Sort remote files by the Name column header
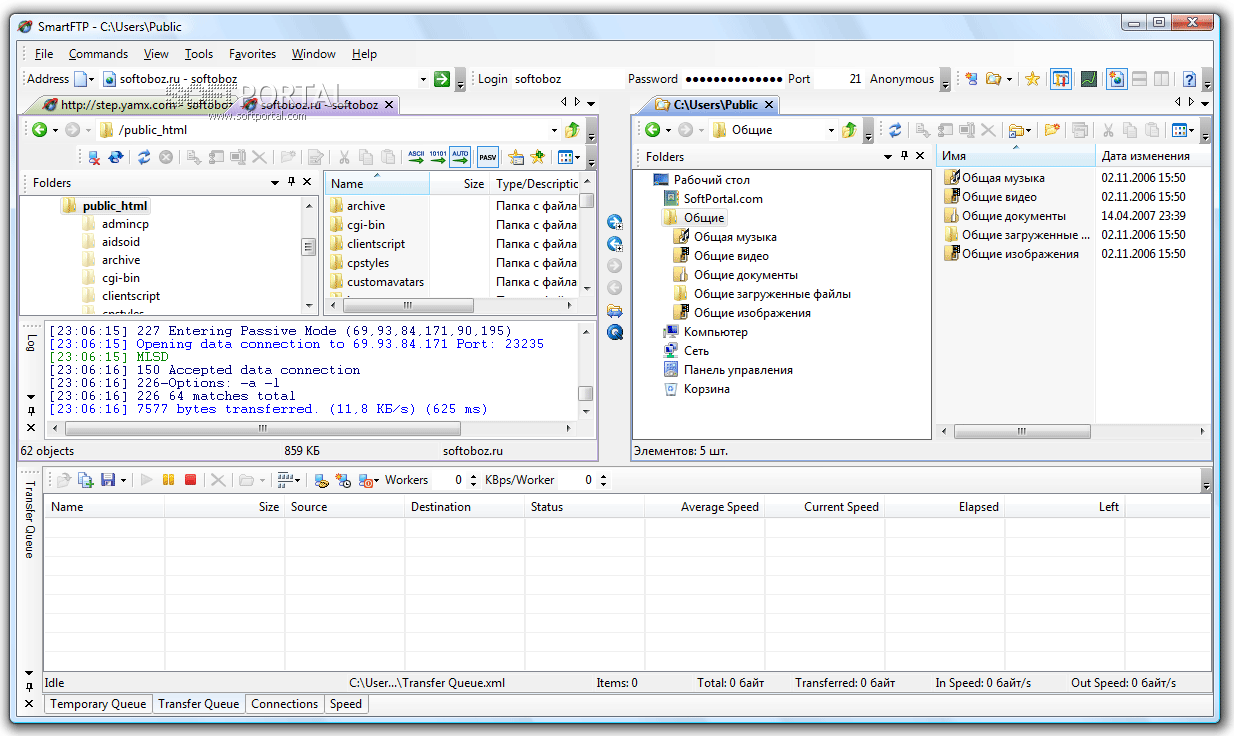Viewport: 1234px width, 736px height. coord(377,184)
